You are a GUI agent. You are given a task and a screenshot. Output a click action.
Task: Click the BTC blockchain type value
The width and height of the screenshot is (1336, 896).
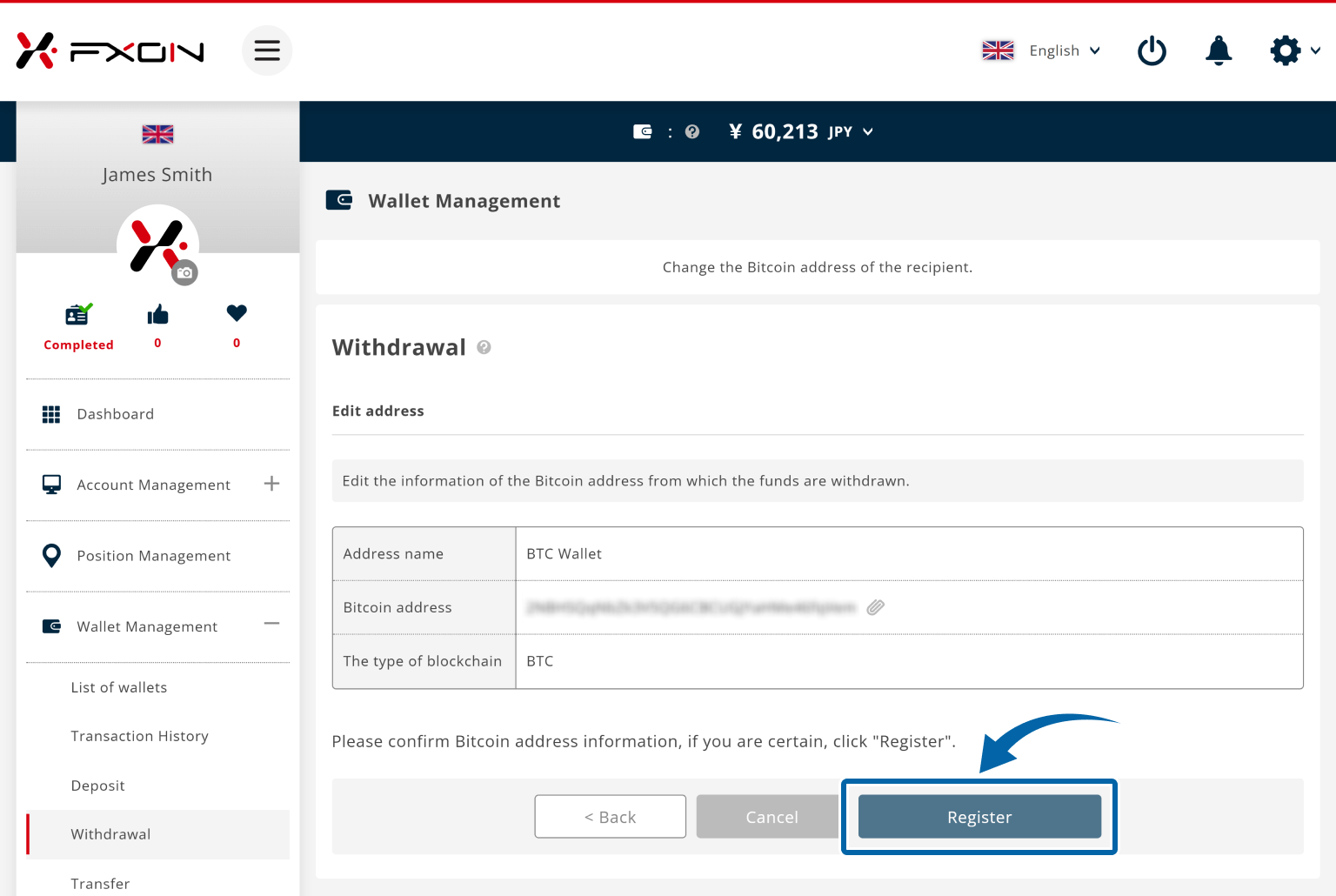click(x=540, y=661)
